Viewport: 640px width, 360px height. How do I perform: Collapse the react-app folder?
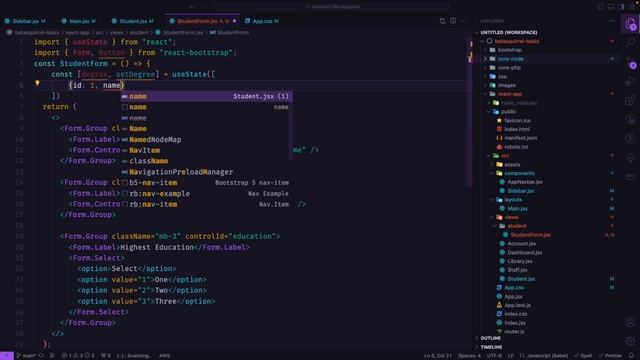pyautogui.click(x=510, y=94)
